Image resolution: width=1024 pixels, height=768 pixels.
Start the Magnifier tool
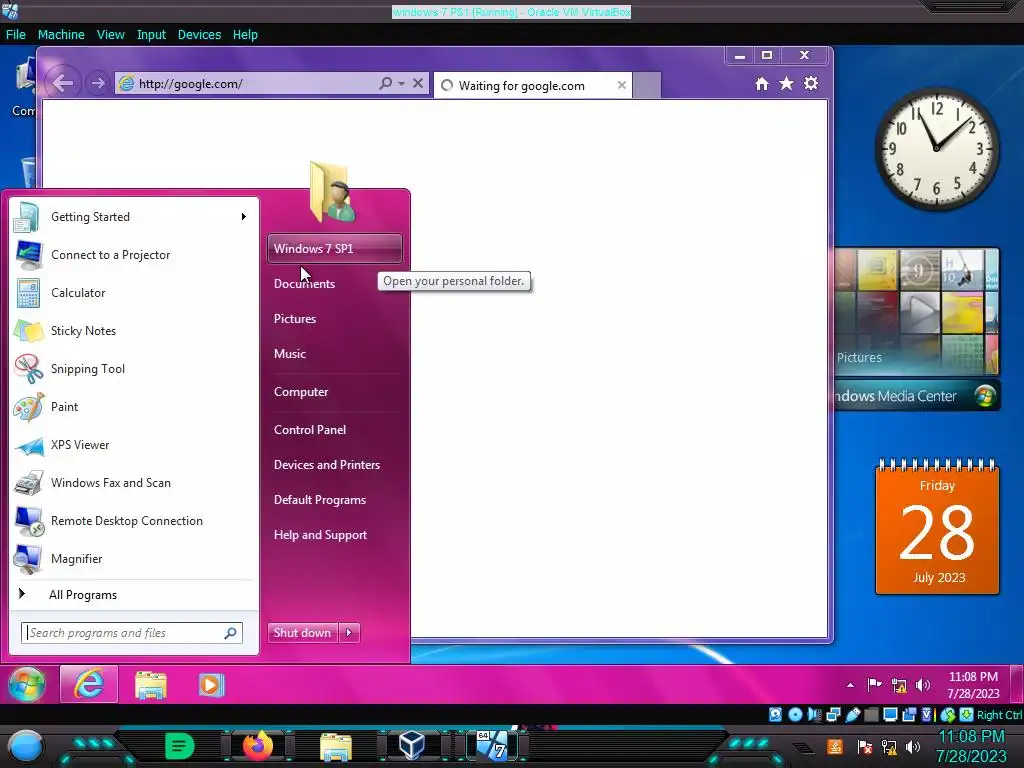[134, 558]
